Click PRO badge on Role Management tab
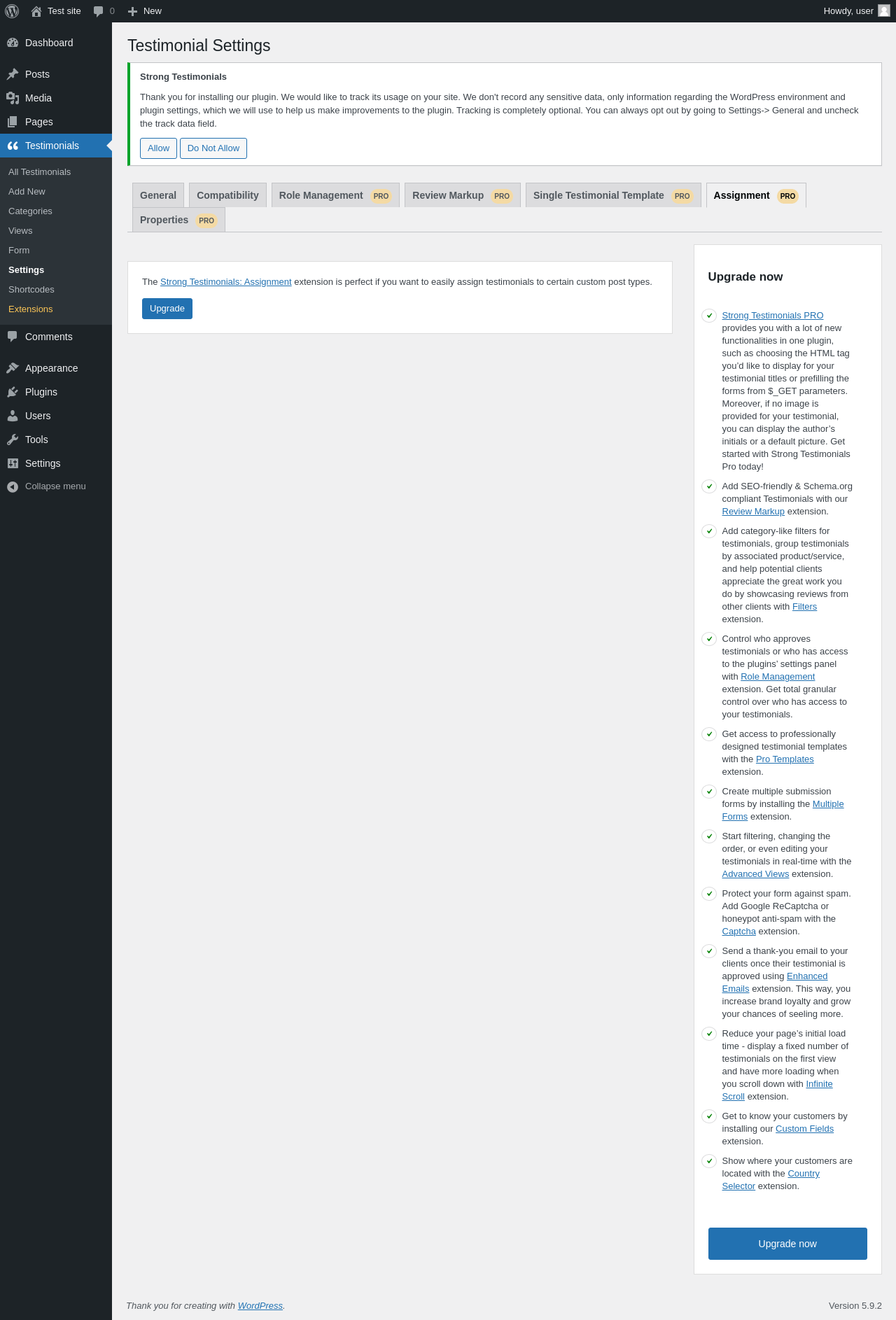This screenshot has width=896, height=1320. pyautogui.click(x=381, y=196)
